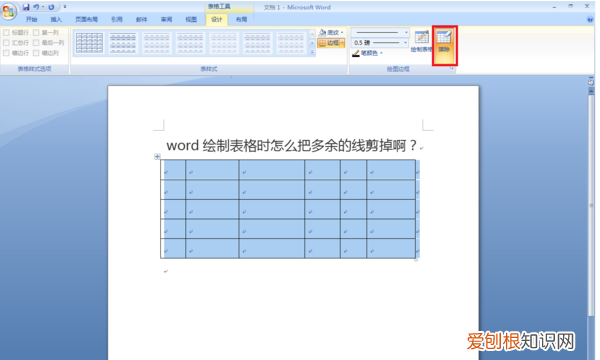The image size is (600, 360).
Task: Open the 底纹 shading dropdown arrow
Action: pyautogui.click(x=342, y=33)
